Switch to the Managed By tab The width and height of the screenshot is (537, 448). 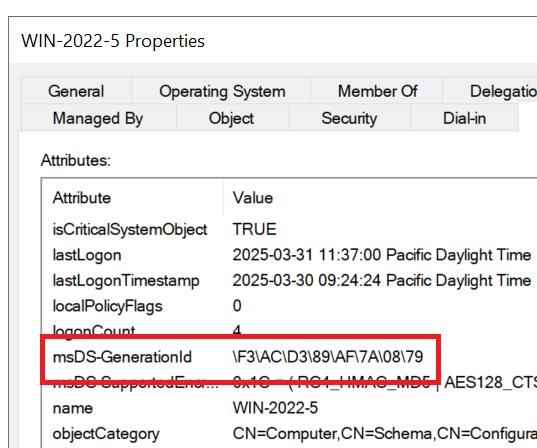pos(98,118)
